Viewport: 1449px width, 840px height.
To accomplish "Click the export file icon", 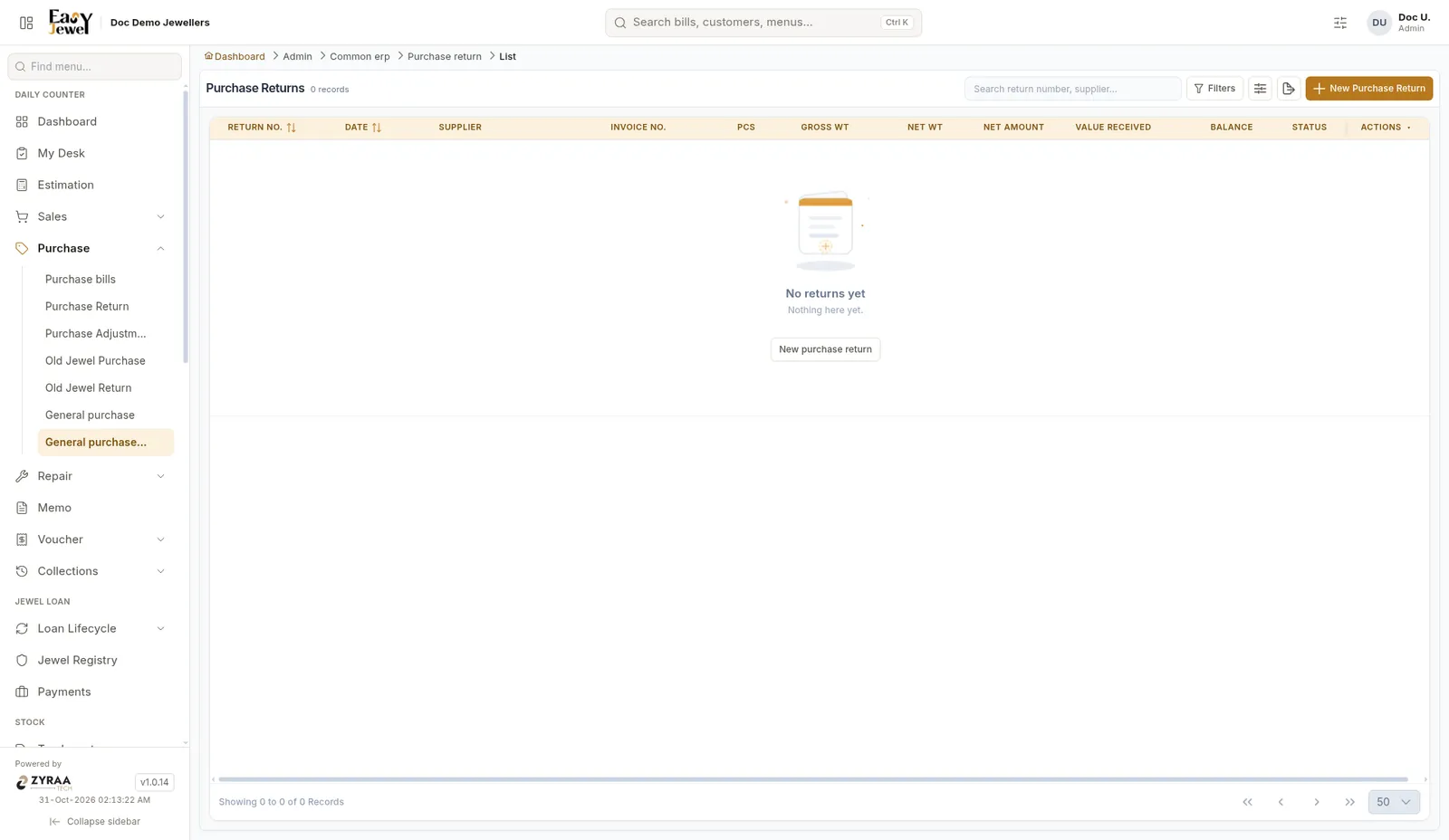I will 1289,89.
